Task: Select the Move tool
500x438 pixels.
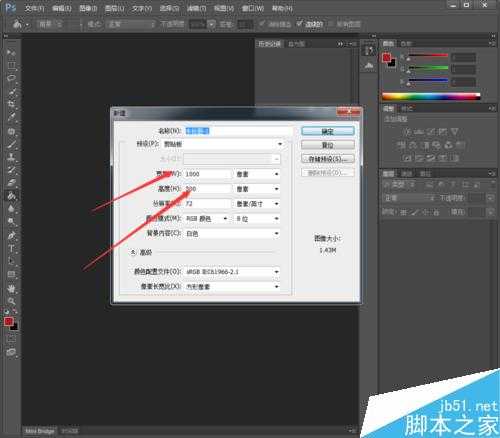Action: (x=11, y=53)
